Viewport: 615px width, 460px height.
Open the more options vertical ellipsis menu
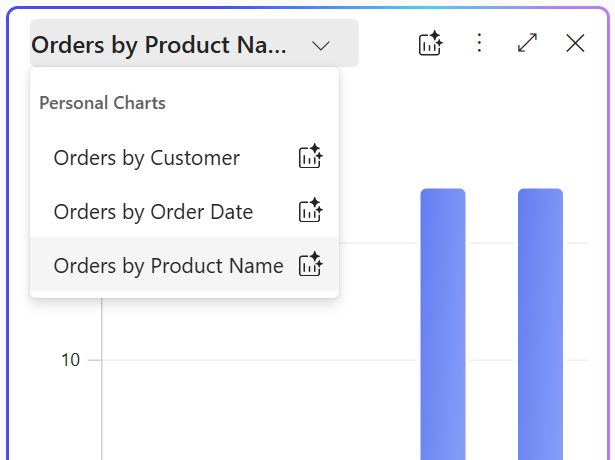coord(479,43)
